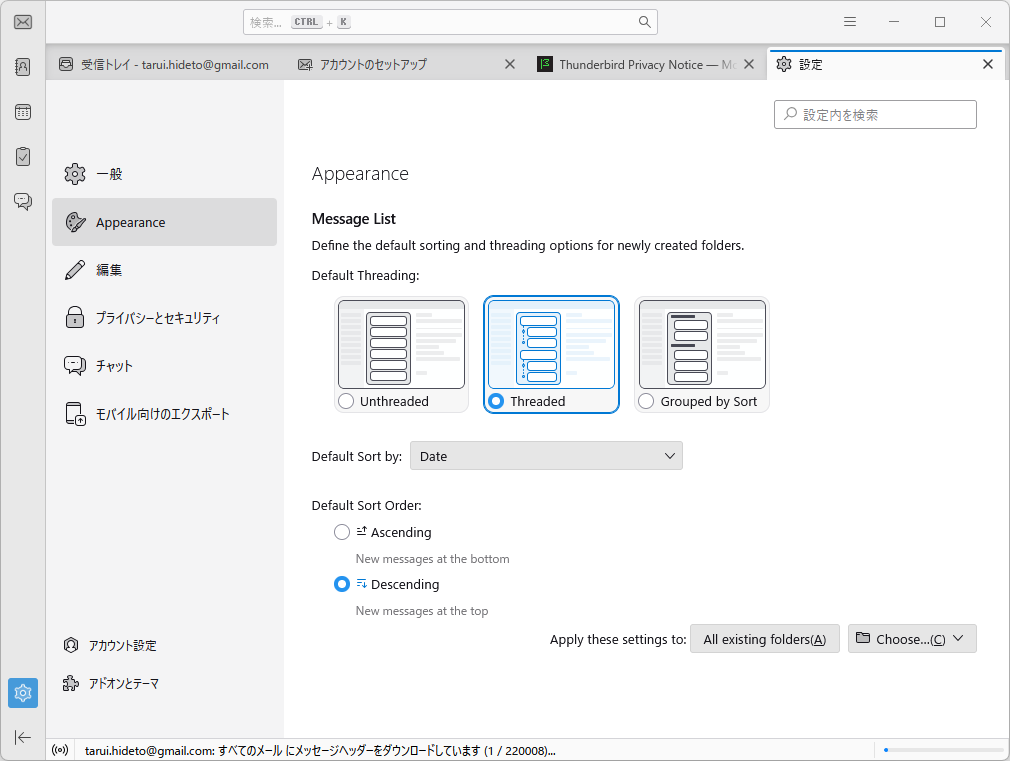Click the magnifier icon in global search

(x=644, y=22)
